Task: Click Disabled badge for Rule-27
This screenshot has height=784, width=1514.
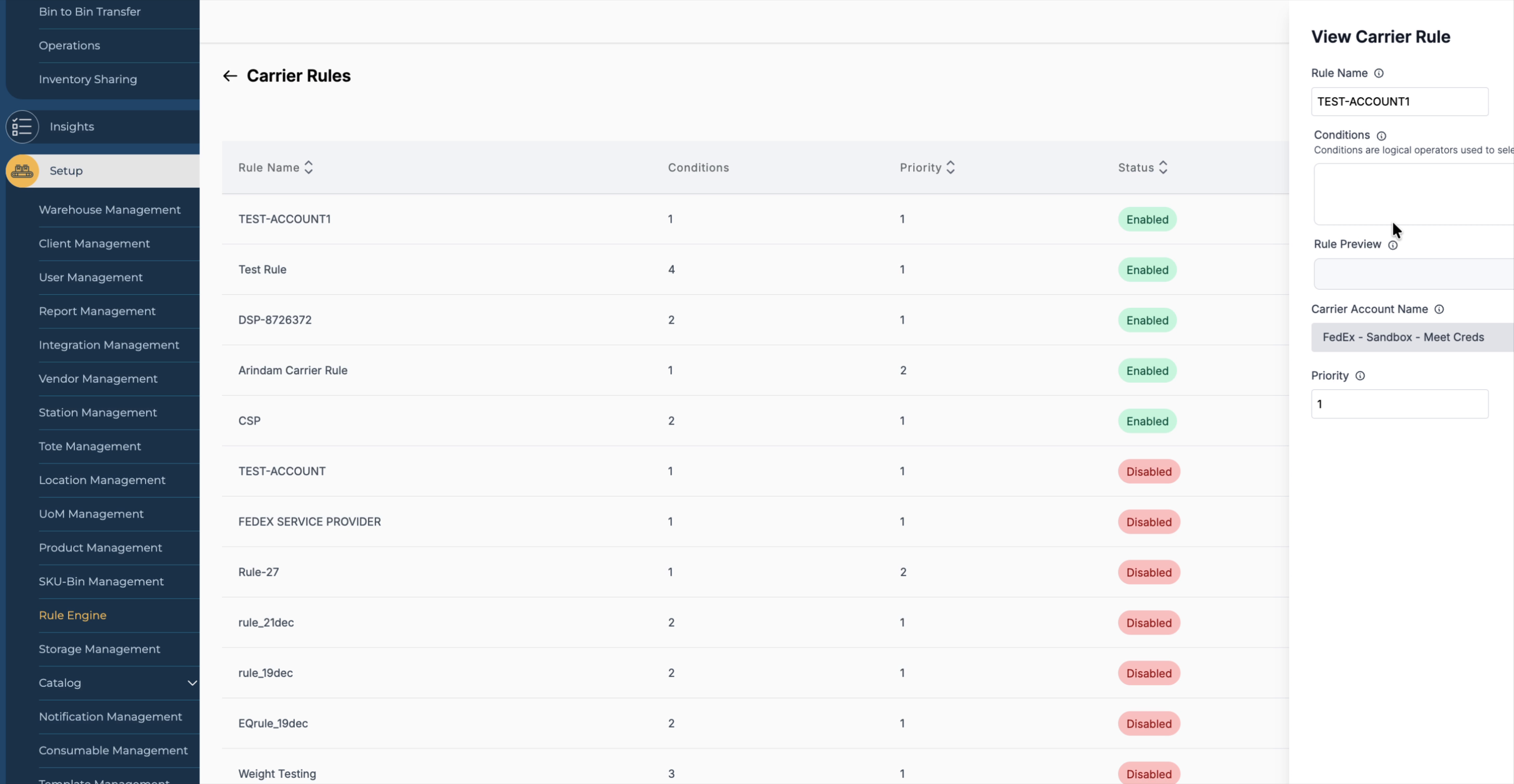Action: 1148,573
